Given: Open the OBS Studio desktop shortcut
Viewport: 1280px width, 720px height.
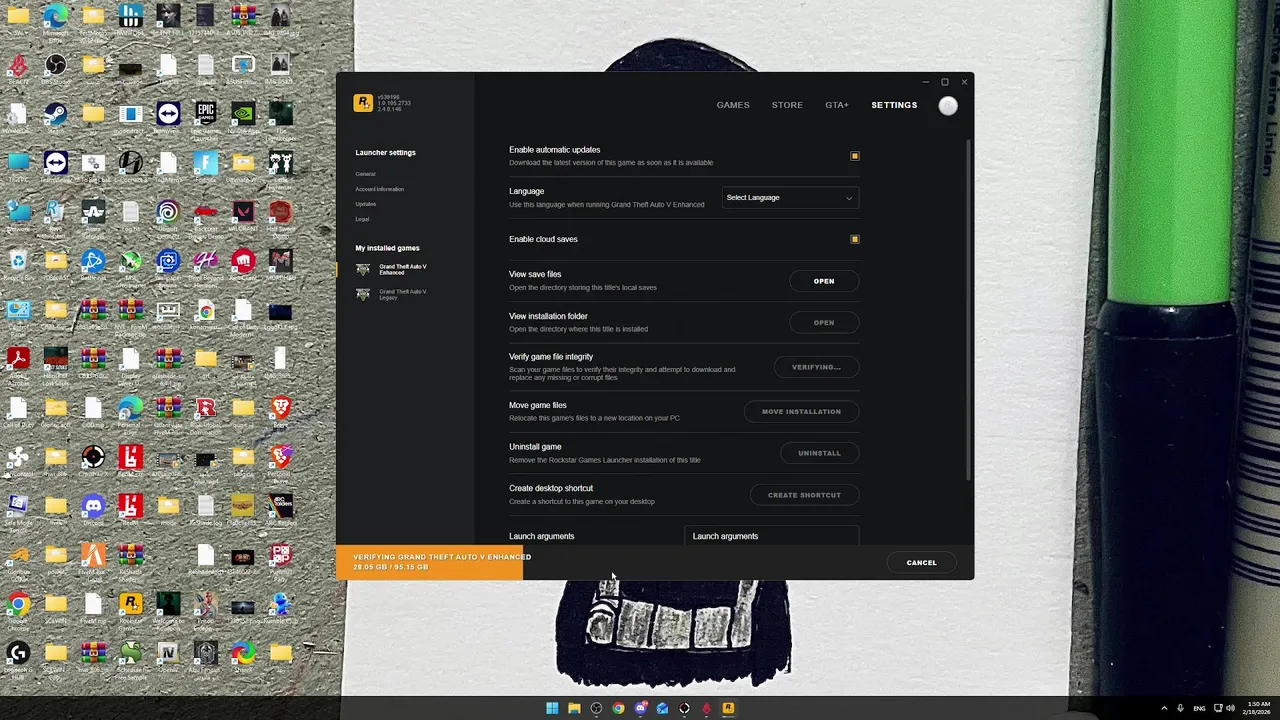Looking at the screenshot, I should pos(56,69).
